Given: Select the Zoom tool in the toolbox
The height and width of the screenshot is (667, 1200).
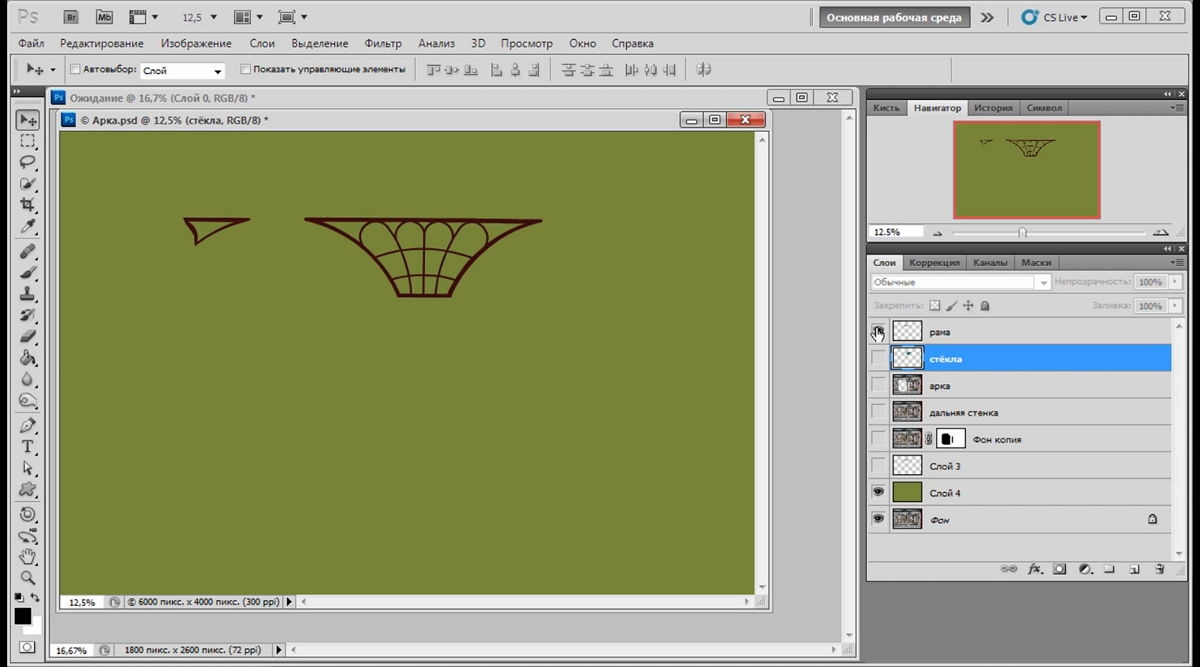Looking at the screenshot, I should (x=28, y=577).
